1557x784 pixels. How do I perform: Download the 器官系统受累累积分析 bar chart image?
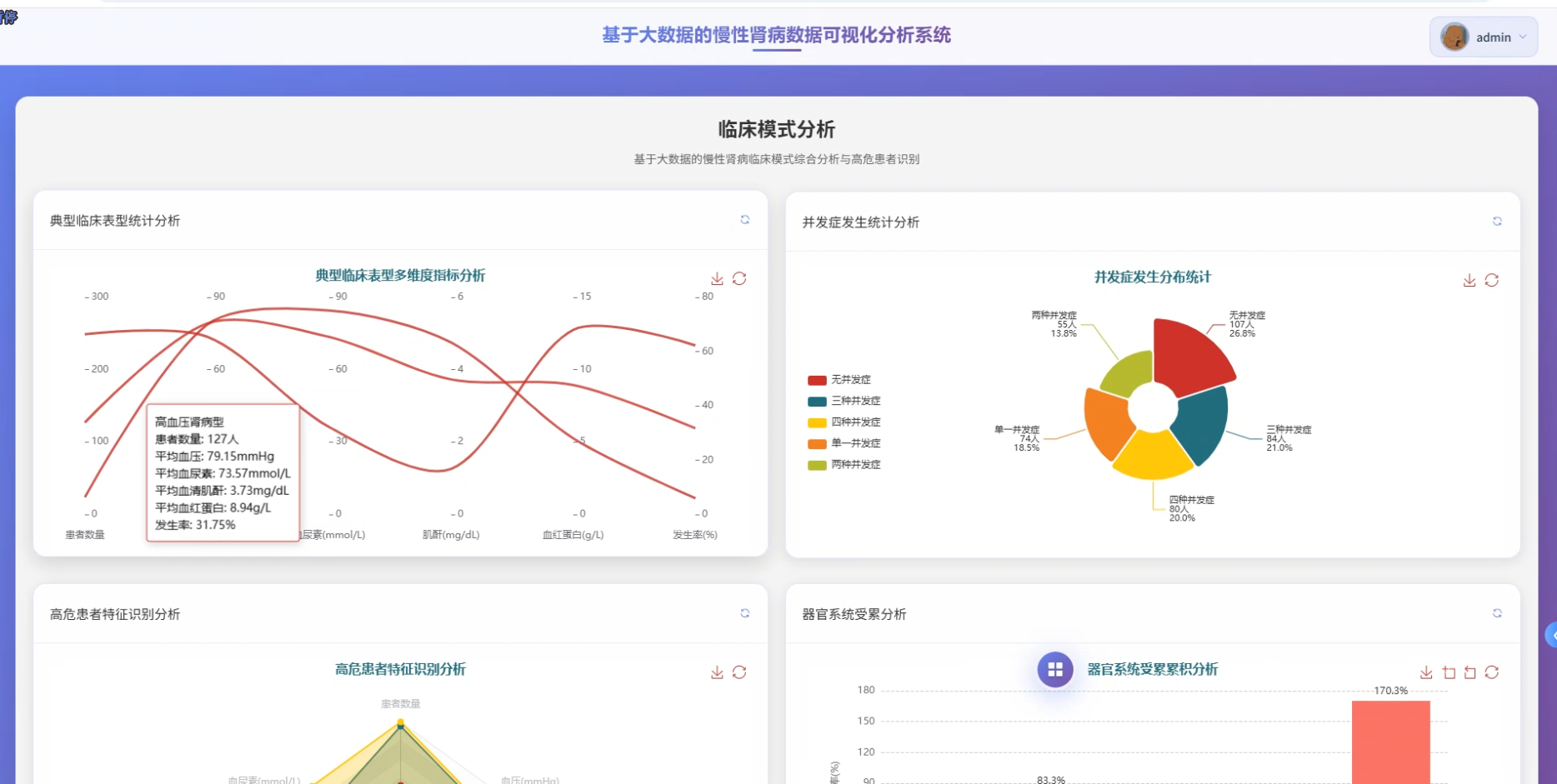point(1426,672)
